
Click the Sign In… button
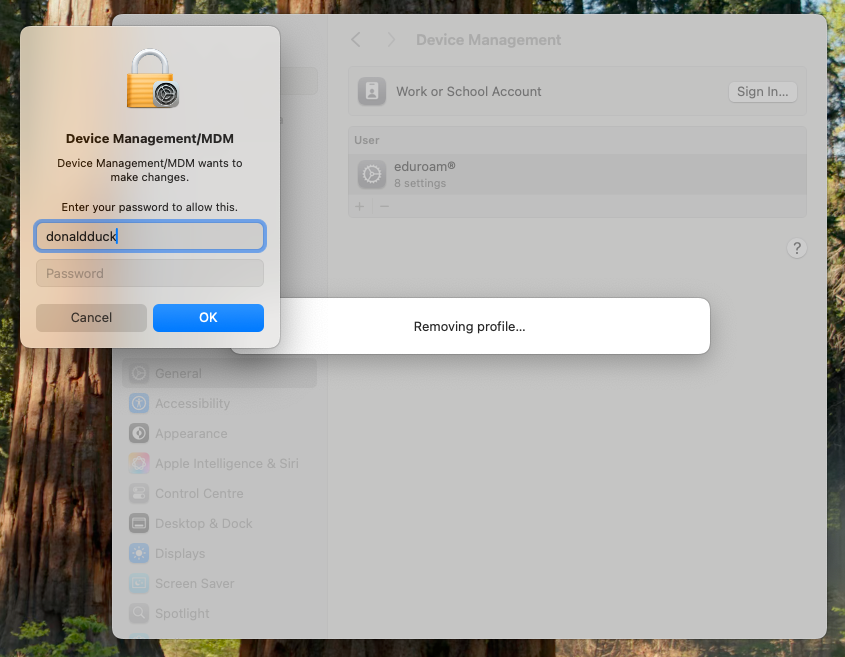[762, 91]
